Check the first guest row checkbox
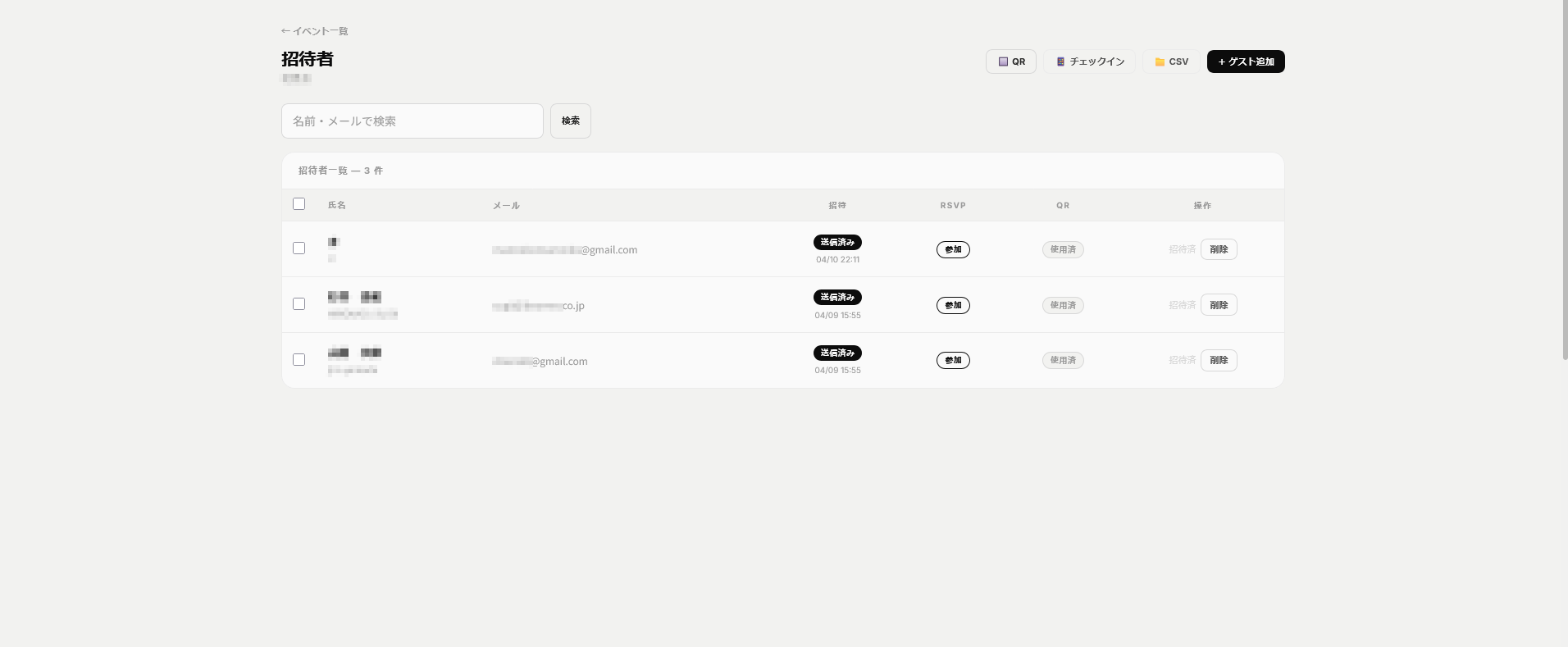This screenshot has width=1568, height=647. click(299, 248)
